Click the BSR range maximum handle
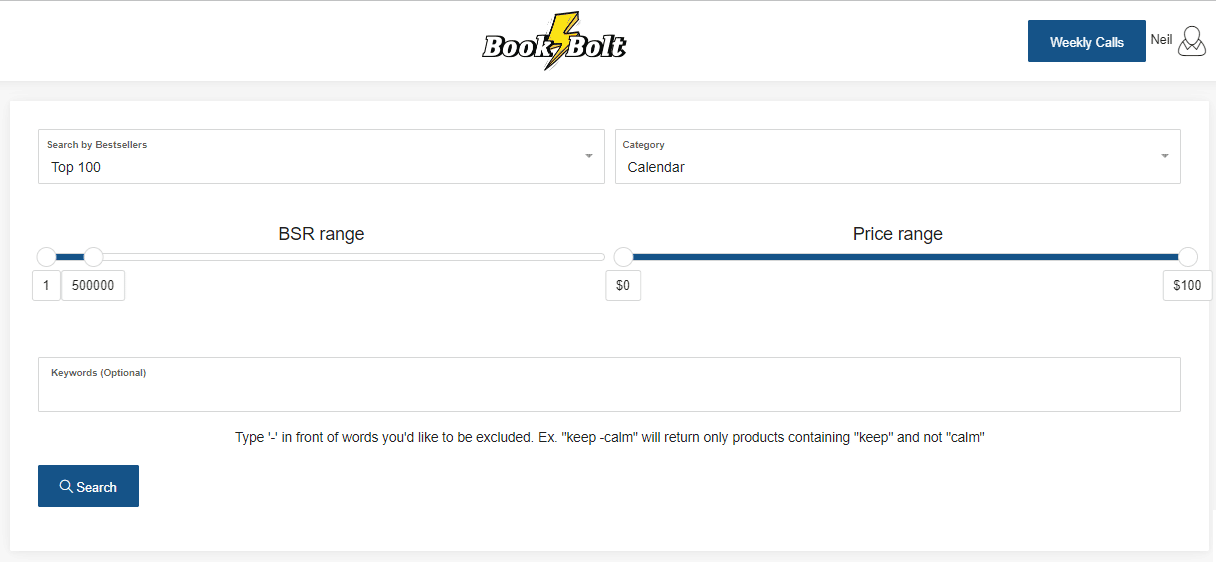The width and height of the screenshot is (1216, 562). pyautogui.click(x=93, y=257)
